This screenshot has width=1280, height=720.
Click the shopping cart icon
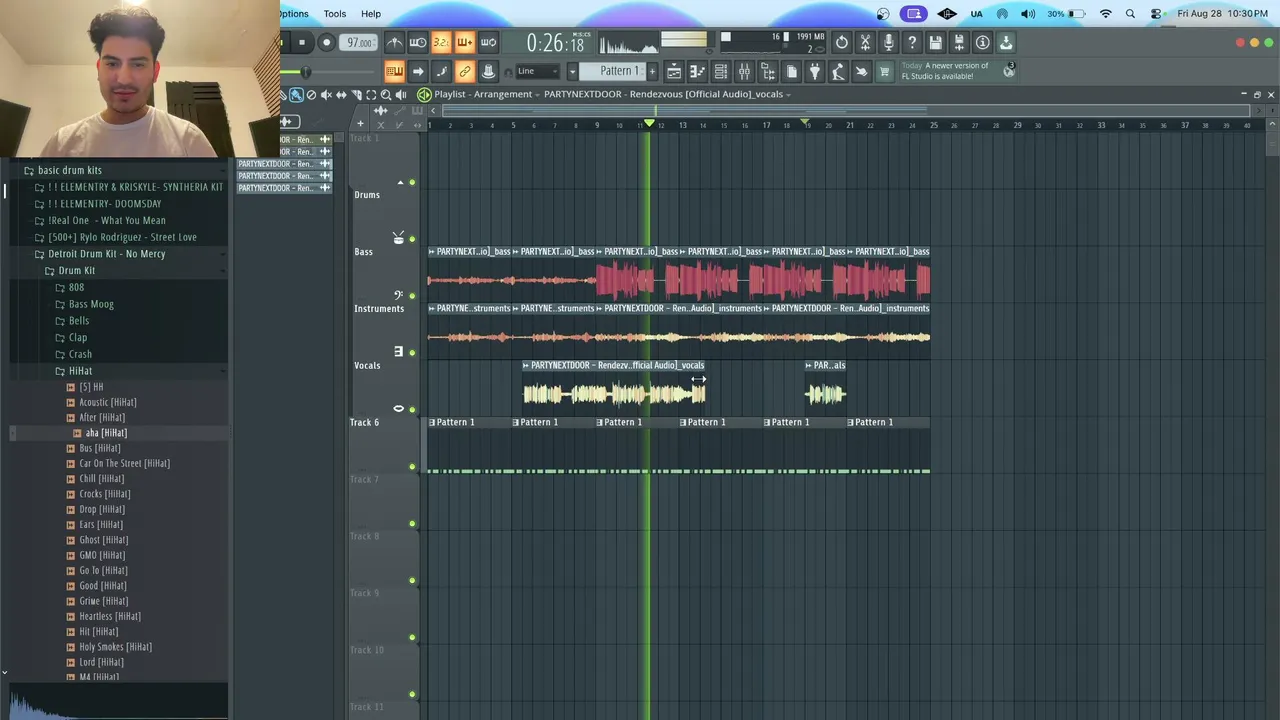(884, 71)
